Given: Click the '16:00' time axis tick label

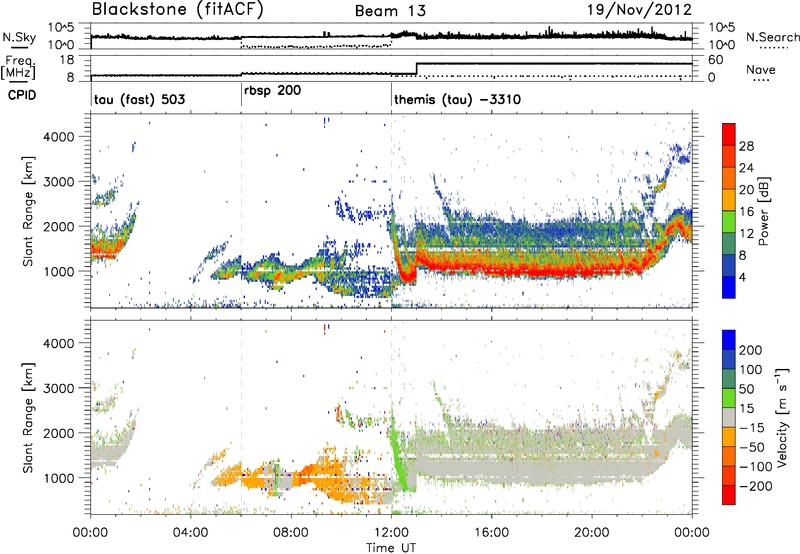Looking at the screenshot, I should 491,533.
